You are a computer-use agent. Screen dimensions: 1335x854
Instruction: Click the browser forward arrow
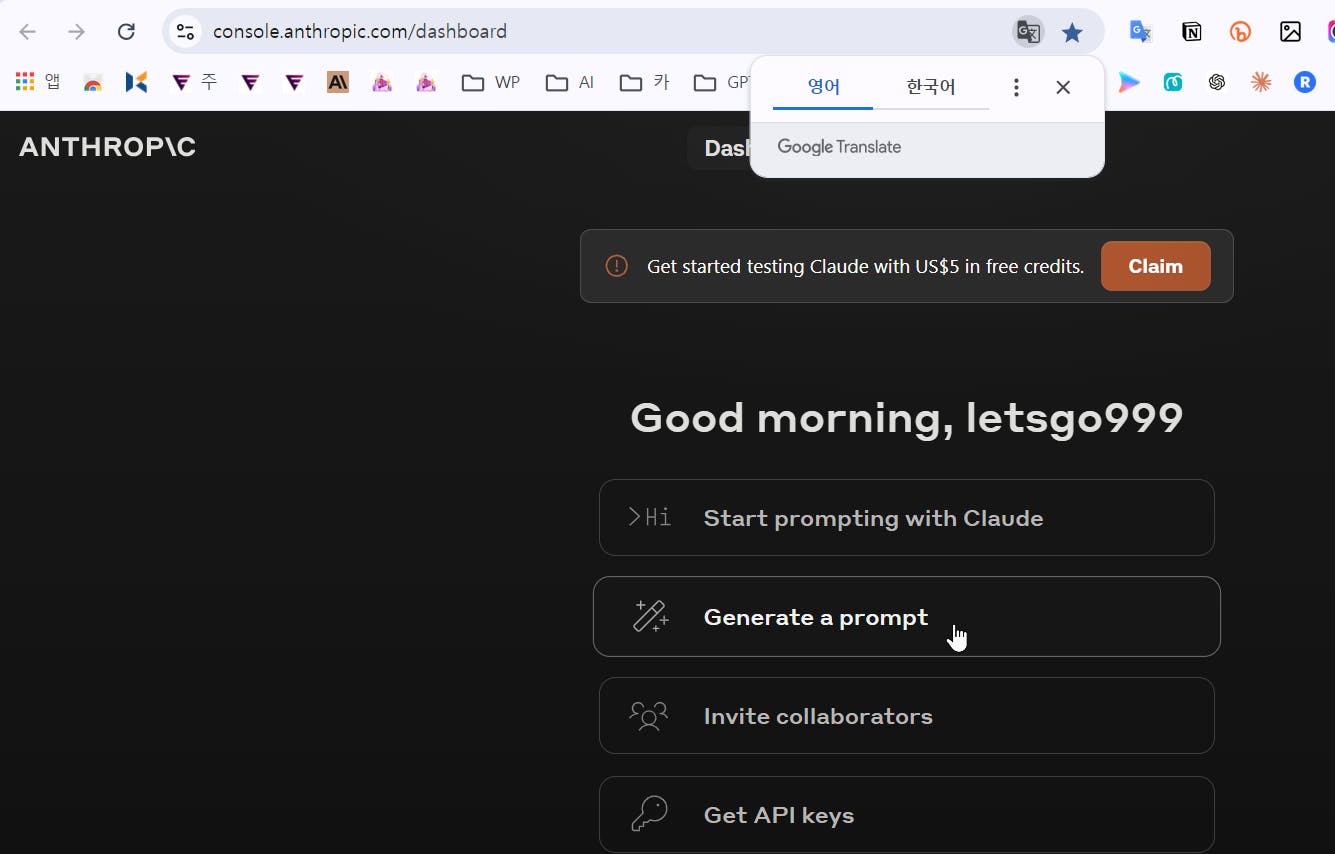[x=77, y=32]
